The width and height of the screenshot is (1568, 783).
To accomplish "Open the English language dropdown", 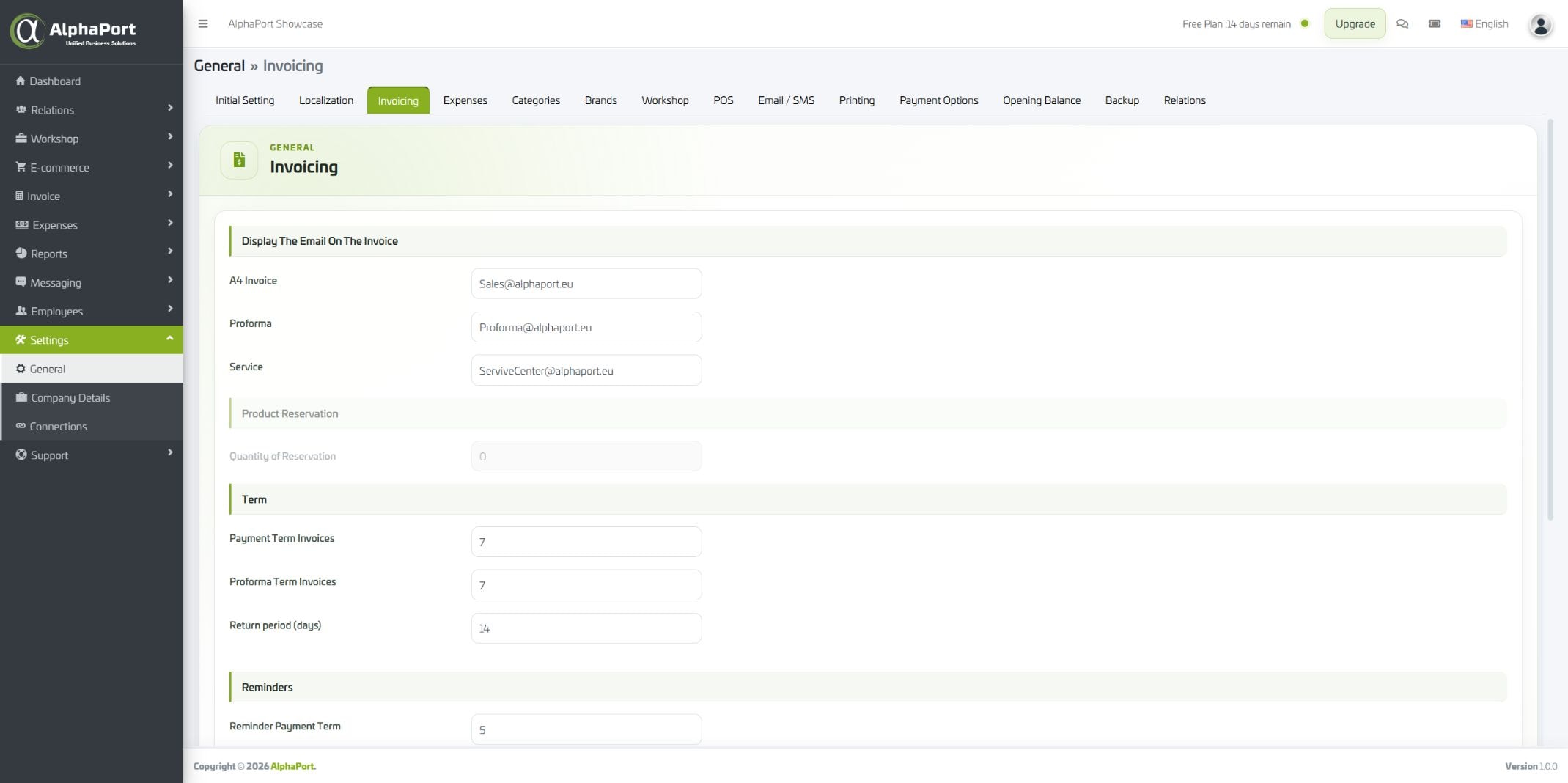I will pyautogui.click(x=1484, y=23).
